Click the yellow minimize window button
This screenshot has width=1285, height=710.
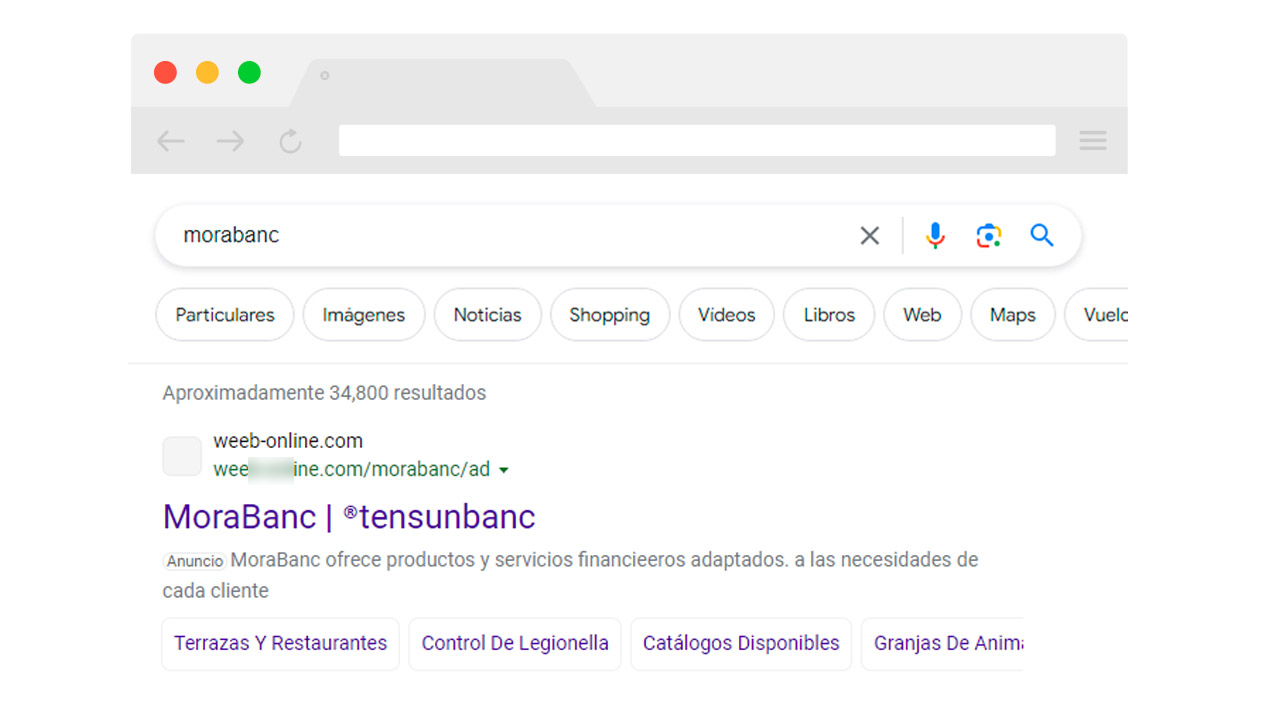click(x=207, y=72)
